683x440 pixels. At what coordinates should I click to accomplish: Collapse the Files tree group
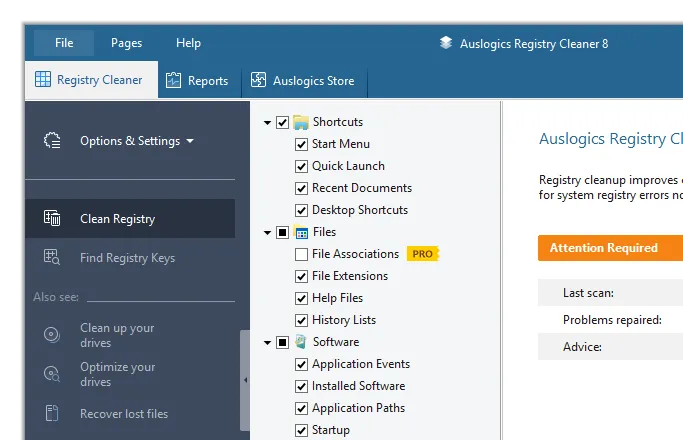coord(267,233)
